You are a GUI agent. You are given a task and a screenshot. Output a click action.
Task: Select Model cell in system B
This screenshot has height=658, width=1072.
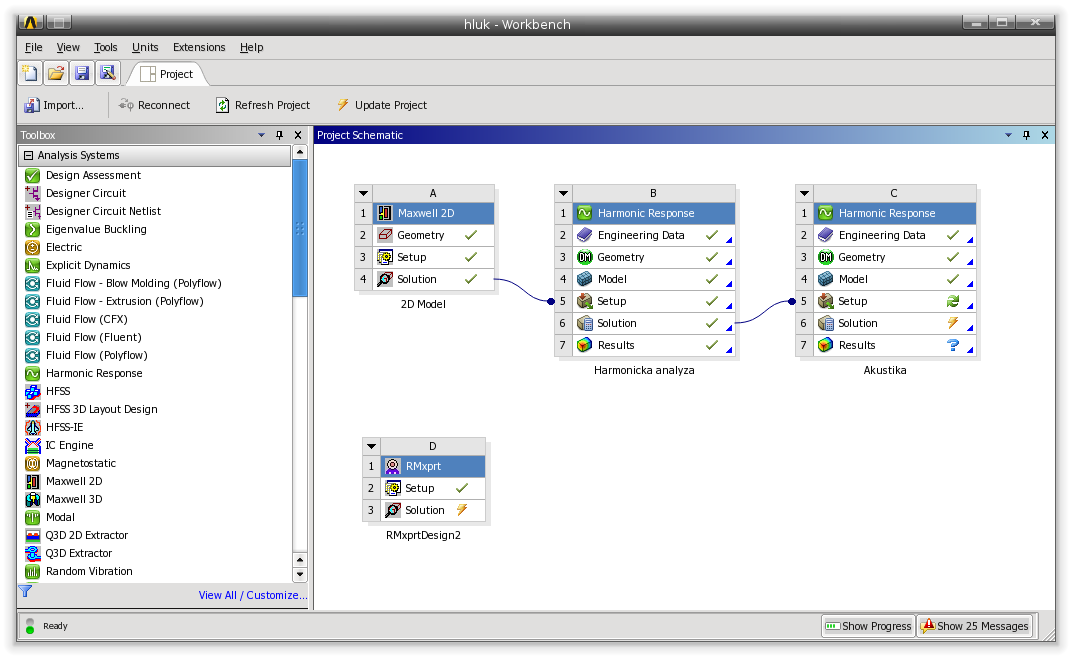click(x=654, y=279)
